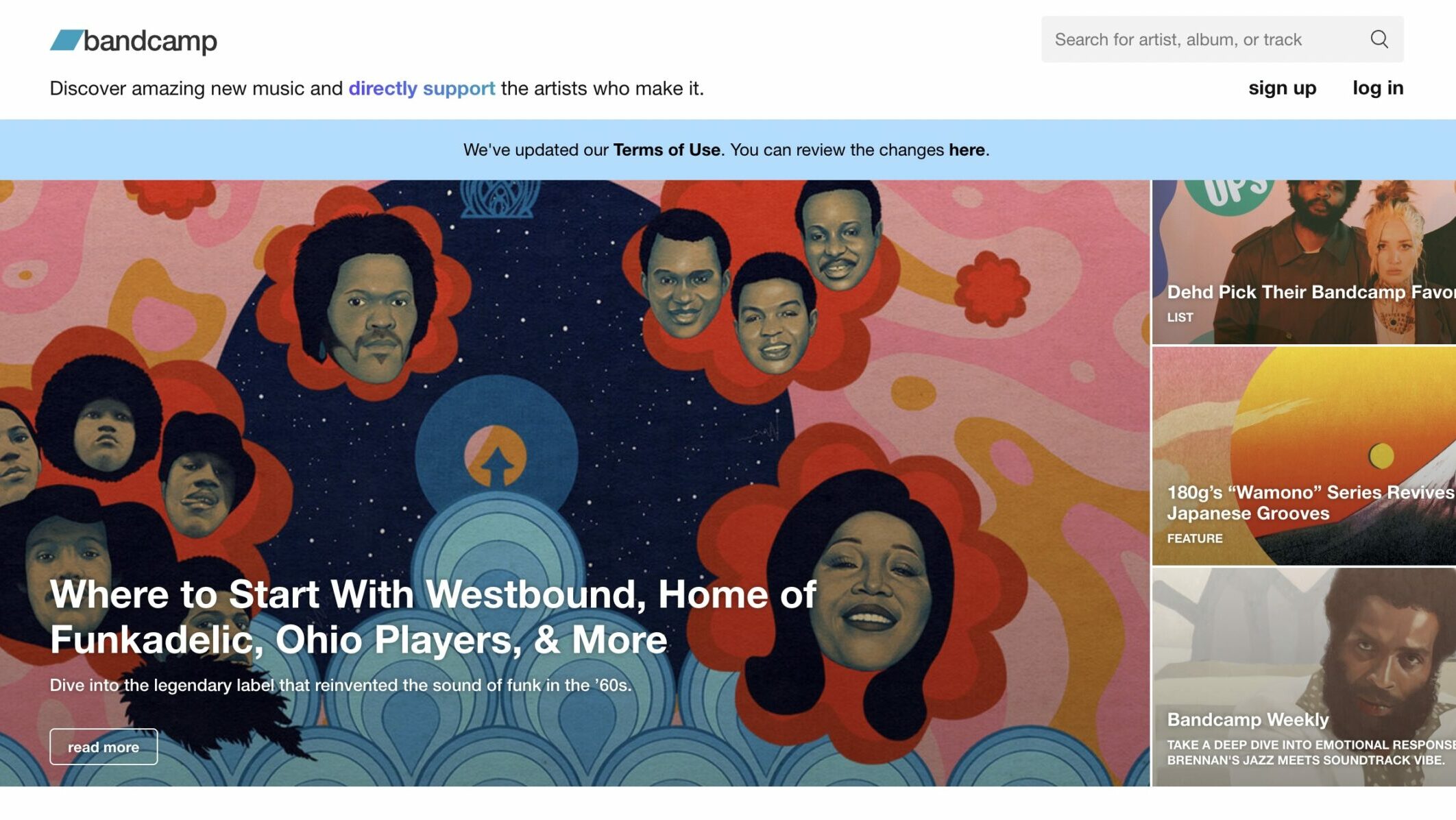Click the FEATURE label on the Wamono story

click(x=1194, y=539)
